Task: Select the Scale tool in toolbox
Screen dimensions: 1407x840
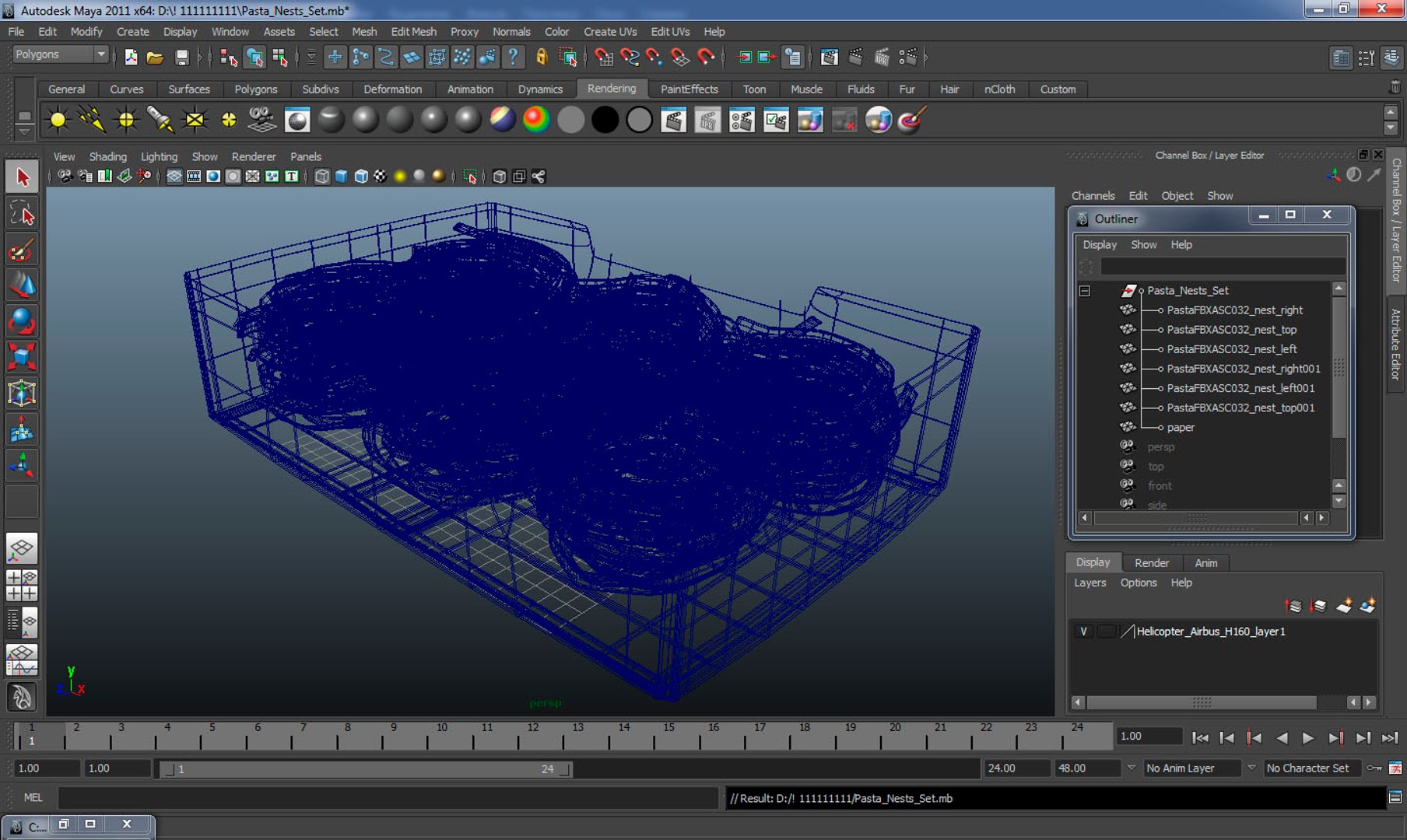Action: [x=21, y=357]
